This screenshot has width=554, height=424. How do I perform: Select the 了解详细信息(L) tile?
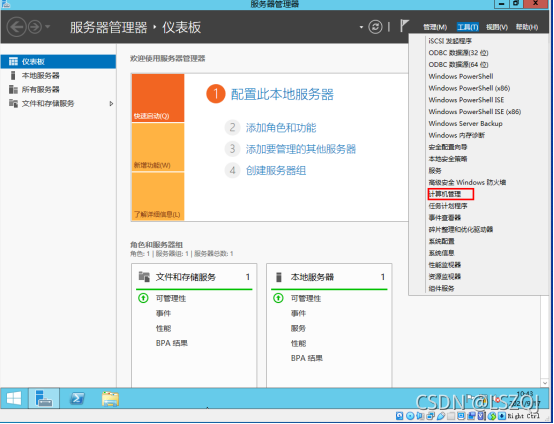pyautogui.click(x=158, y=196)
